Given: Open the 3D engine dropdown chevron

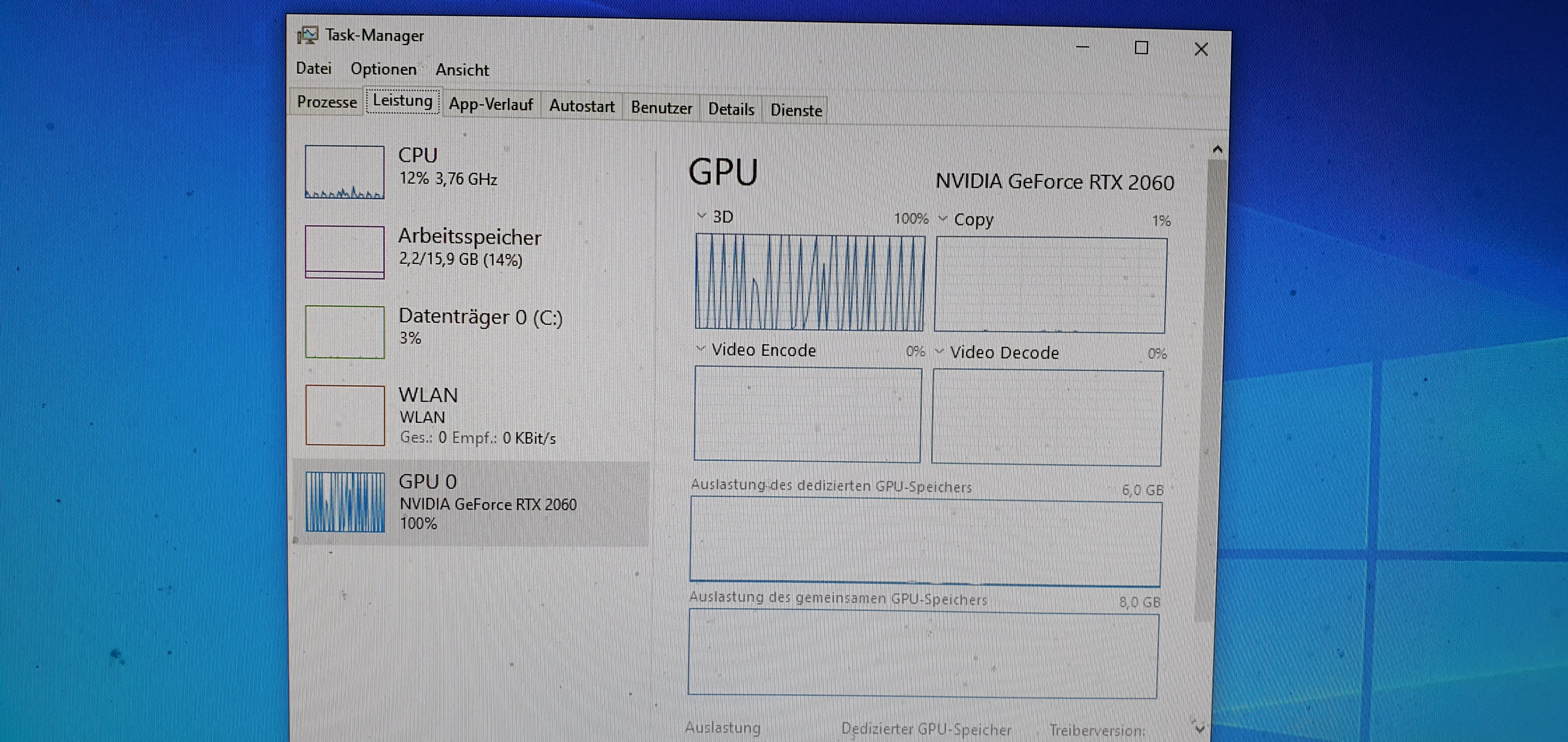Looking at the screenshot, I should click(701, 216).
